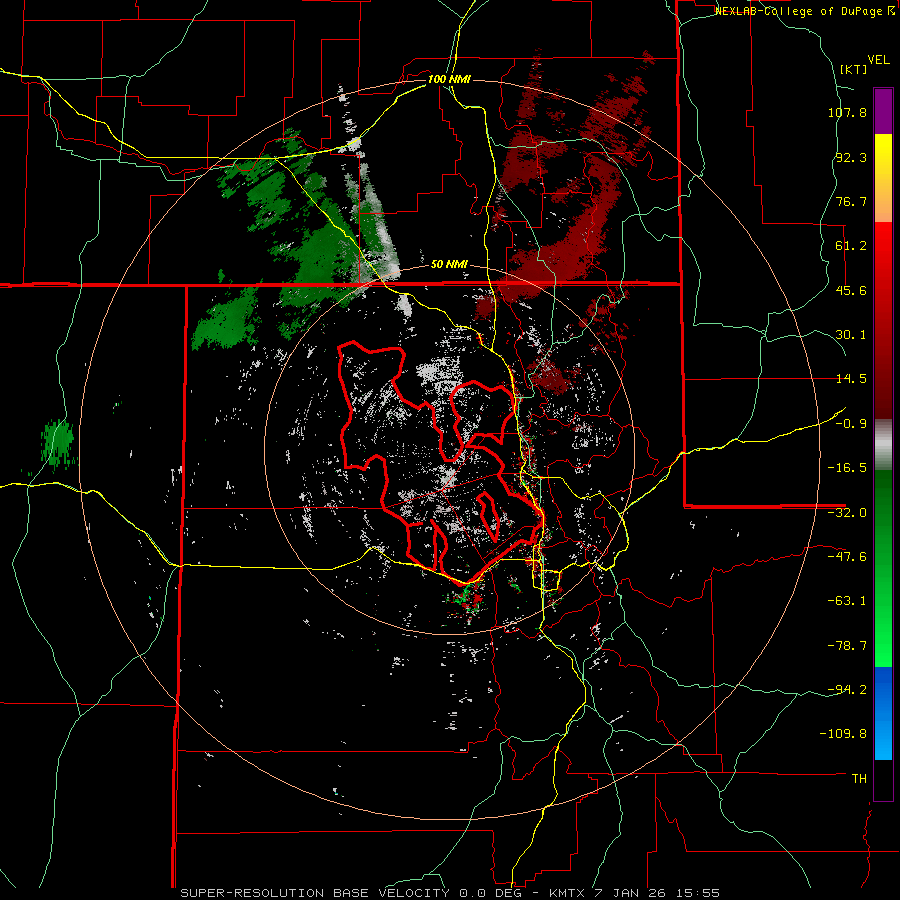900x900 pixels.
Task: Select the 14.5 velocity scale value
Action: [851, 379]
